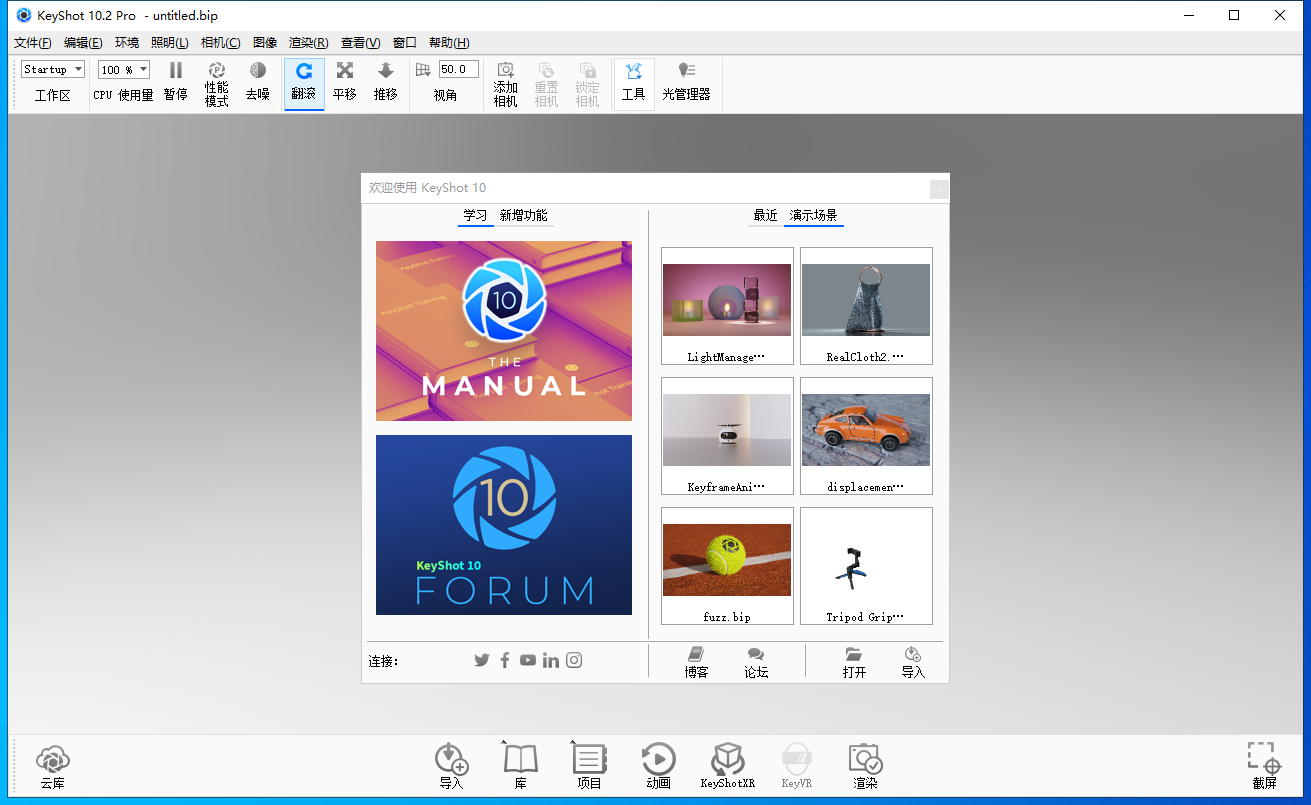The image size is (1311, 805).
Task: Open the 渲染 render dialog icon
Action: (x=865, y=759)
